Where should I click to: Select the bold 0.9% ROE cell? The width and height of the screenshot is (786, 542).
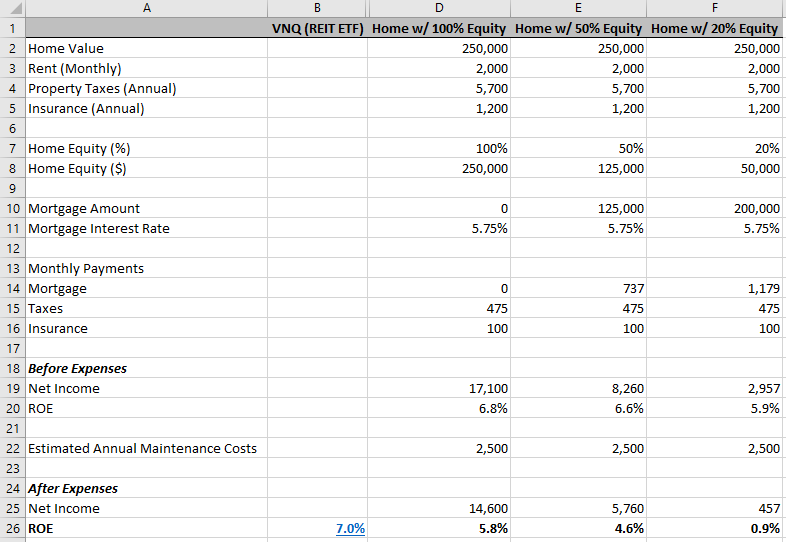pos(714,528)
